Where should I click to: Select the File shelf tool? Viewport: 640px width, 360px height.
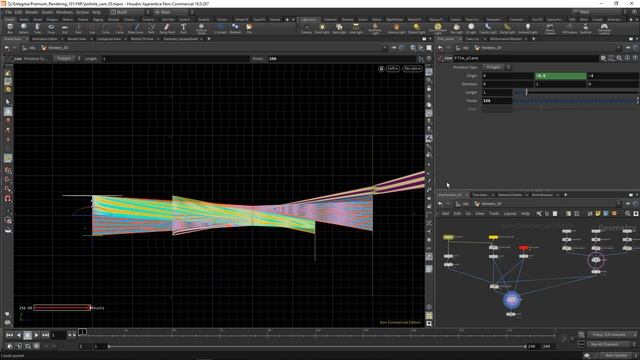[x=249, y=28]
